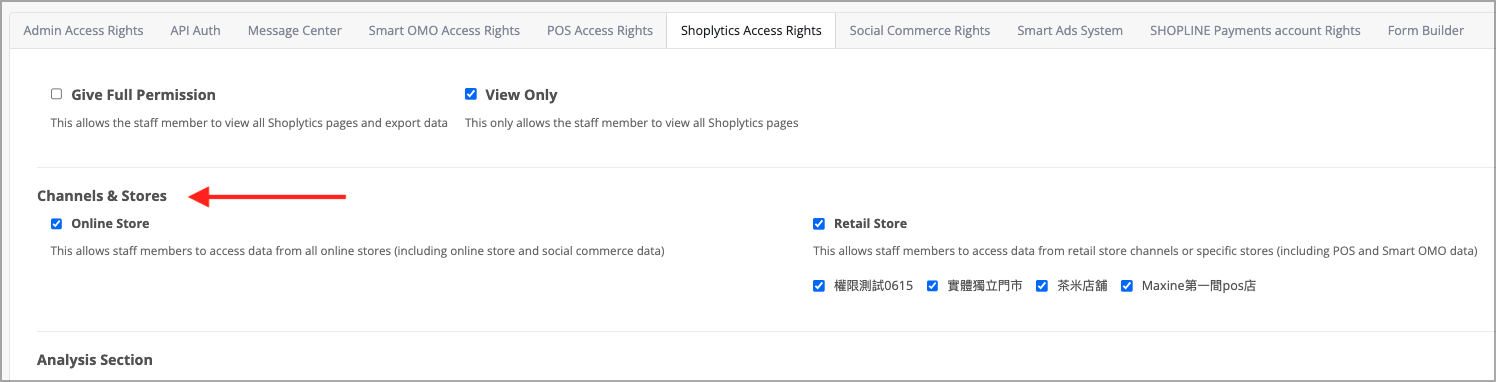The height and width of the screenshot is (382, 1496).
Task: Select the POS Access Rights tab
Action: pos(600,30)
